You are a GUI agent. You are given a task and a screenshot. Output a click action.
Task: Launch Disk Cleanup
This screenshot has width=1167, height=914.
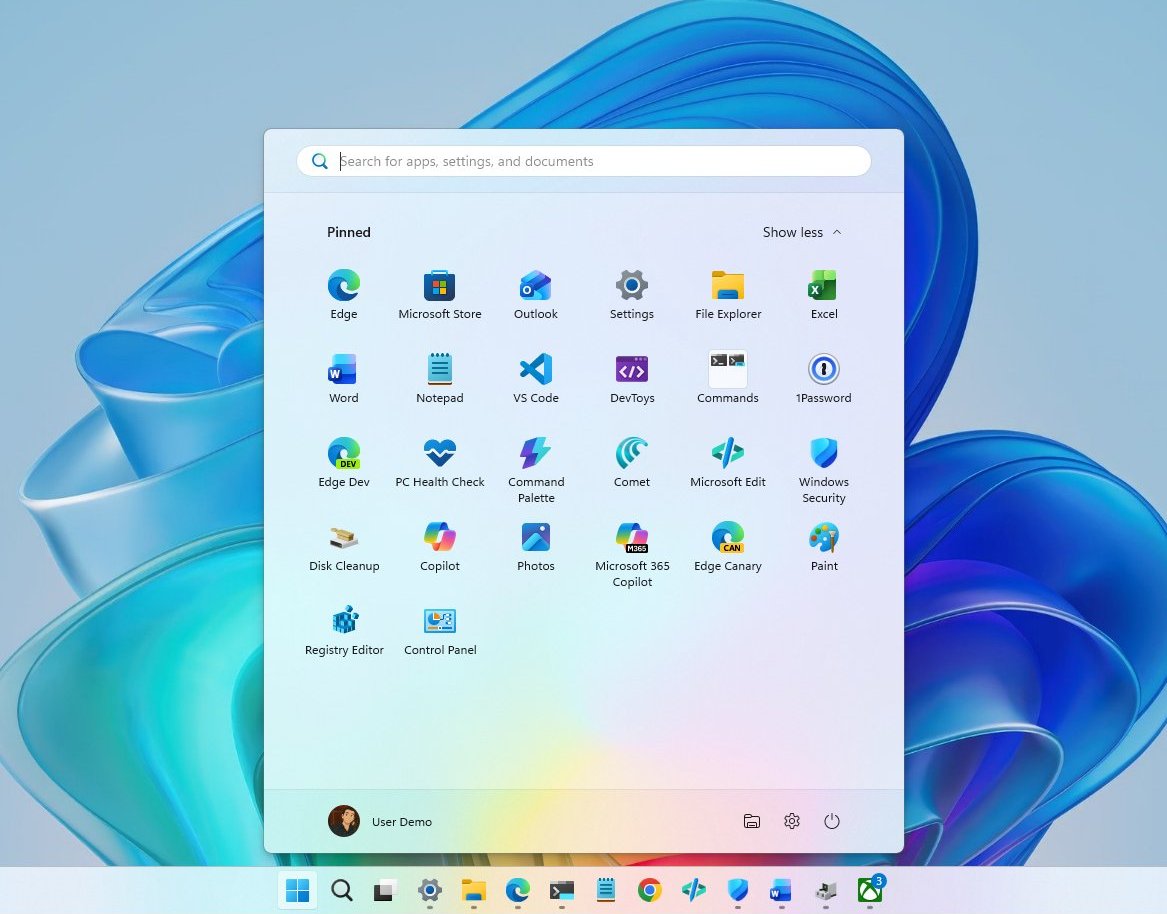tap(343, 537)
